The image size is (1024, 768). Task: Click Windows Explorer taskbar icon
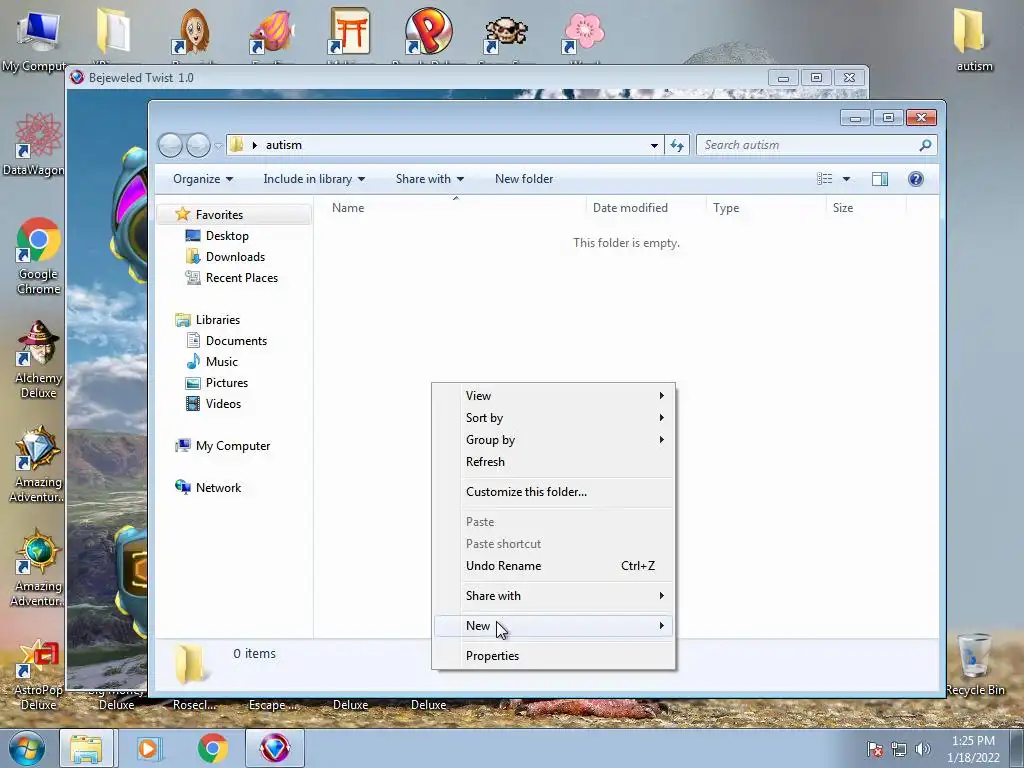(x=86, y=748)
